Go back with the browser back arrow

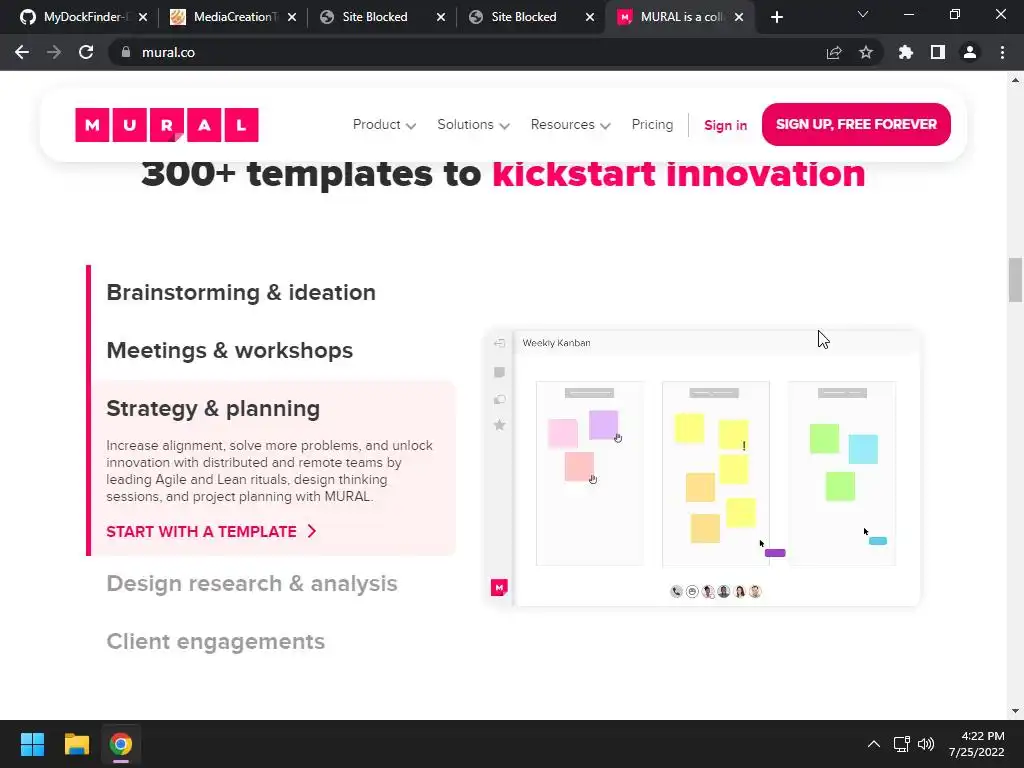tap(22, 52)
